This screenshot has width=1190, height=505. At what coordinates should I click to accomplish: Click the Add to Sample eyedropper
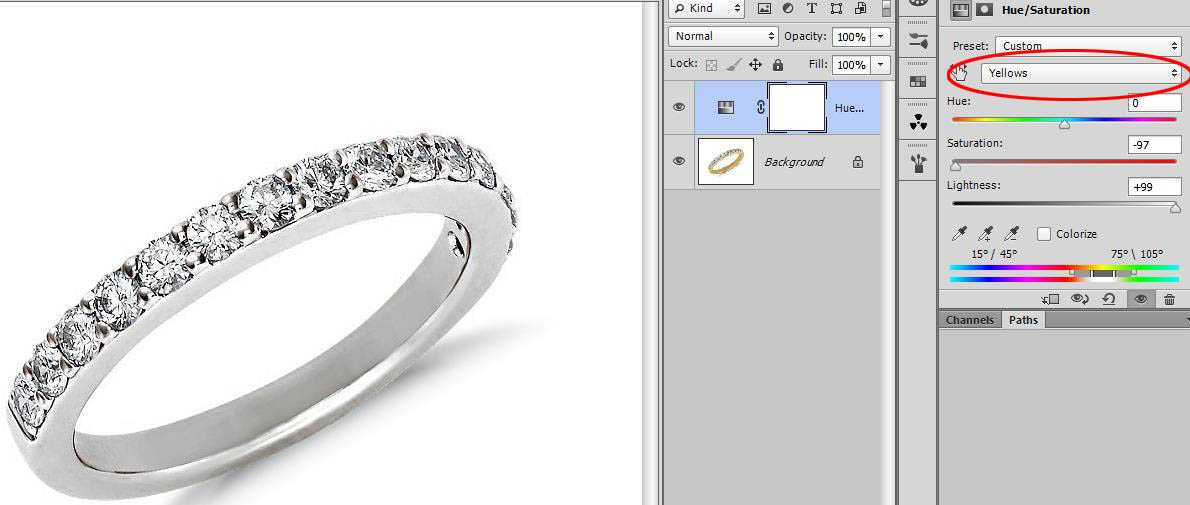(x=986, y=234)
